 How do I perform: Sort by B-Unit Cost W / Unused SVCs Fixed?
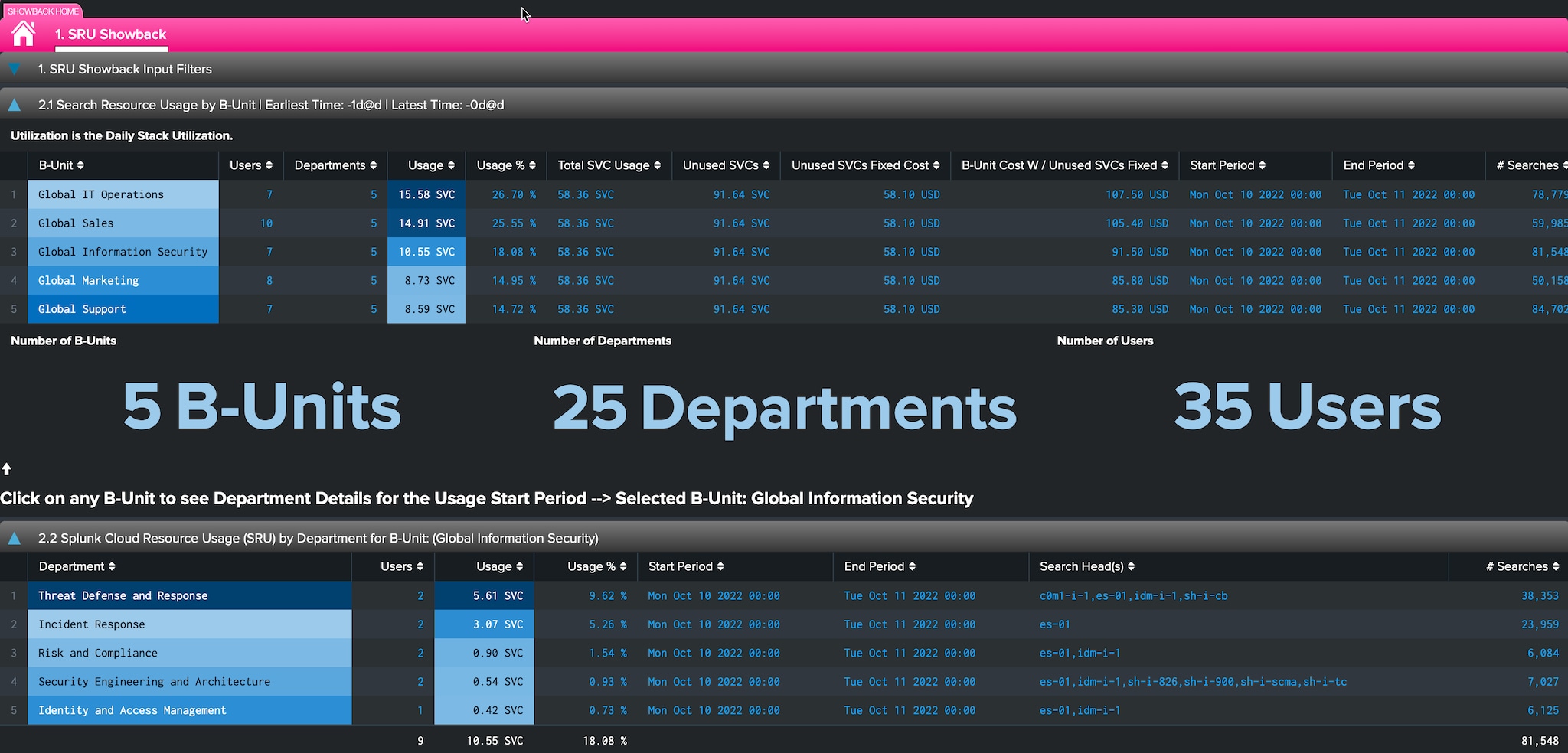coord(1065,165)
